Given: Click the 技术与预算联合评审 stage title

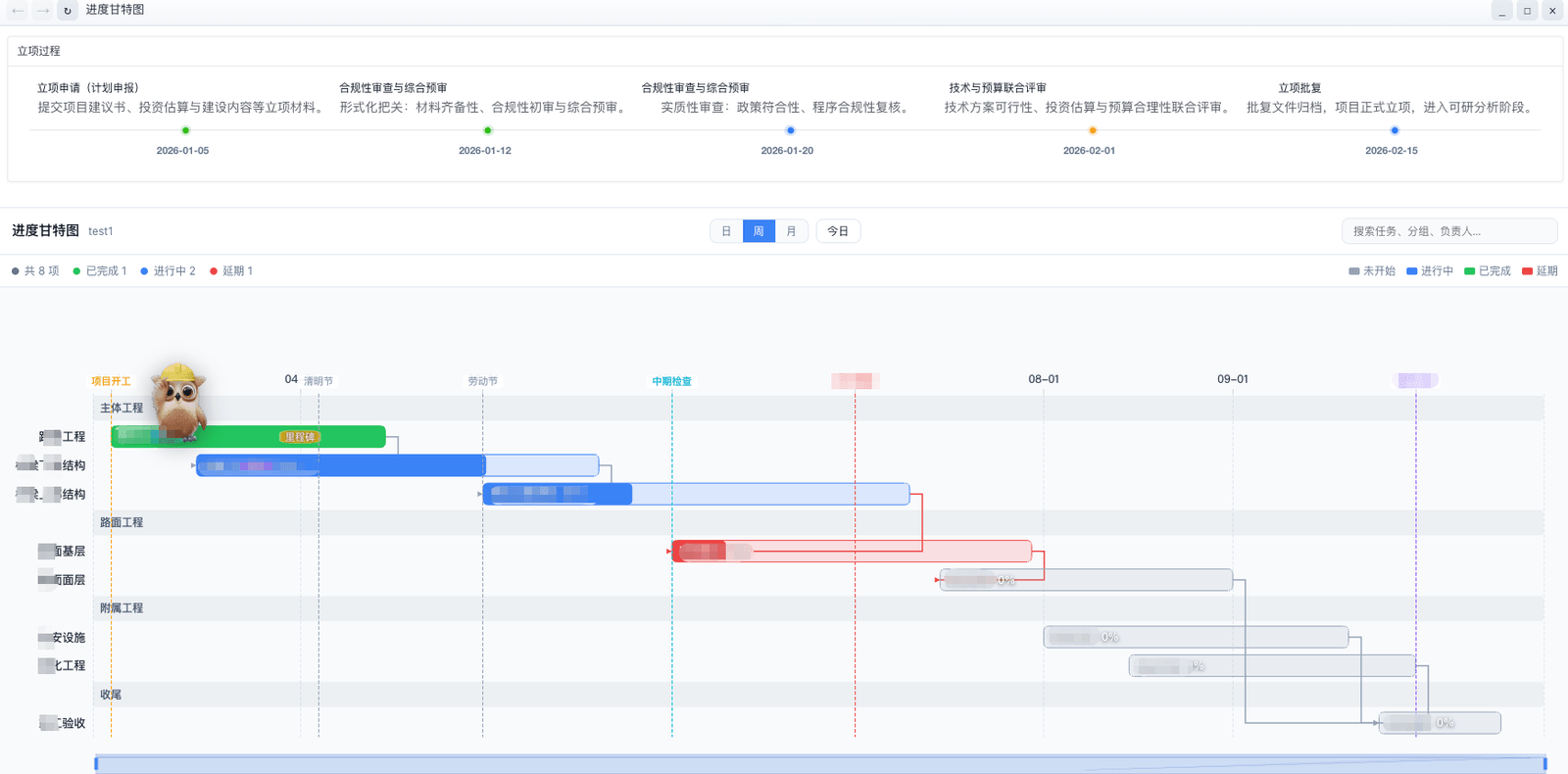Looking at the screenshot, I should pyautogui.click(x=997, y=88).
